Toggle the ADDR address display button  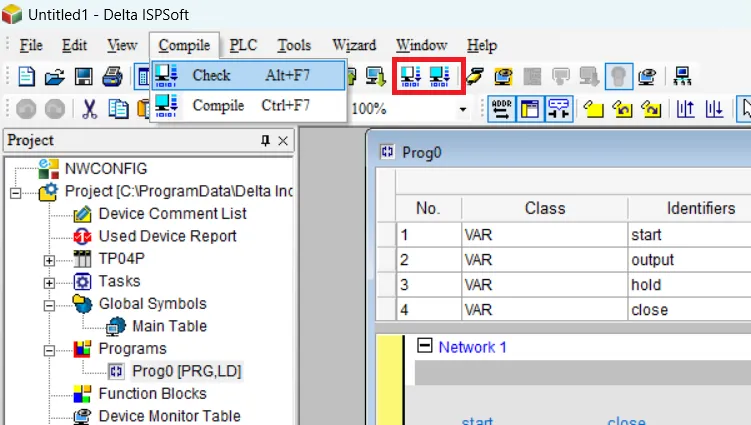click(501, 109)
